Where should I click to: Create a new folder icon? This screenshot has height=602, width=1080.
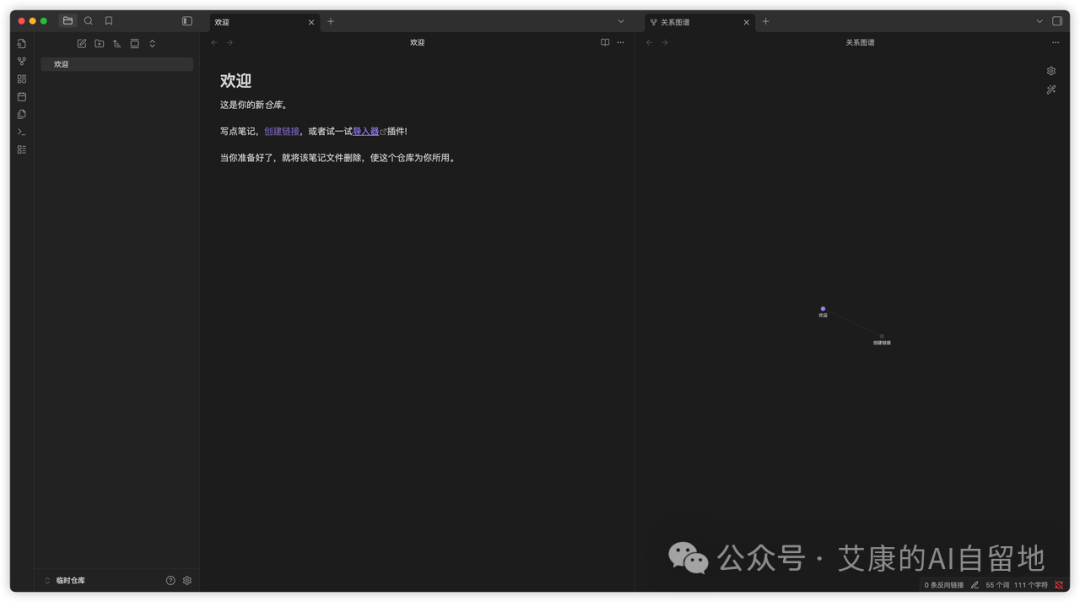(x=99, y=43)
